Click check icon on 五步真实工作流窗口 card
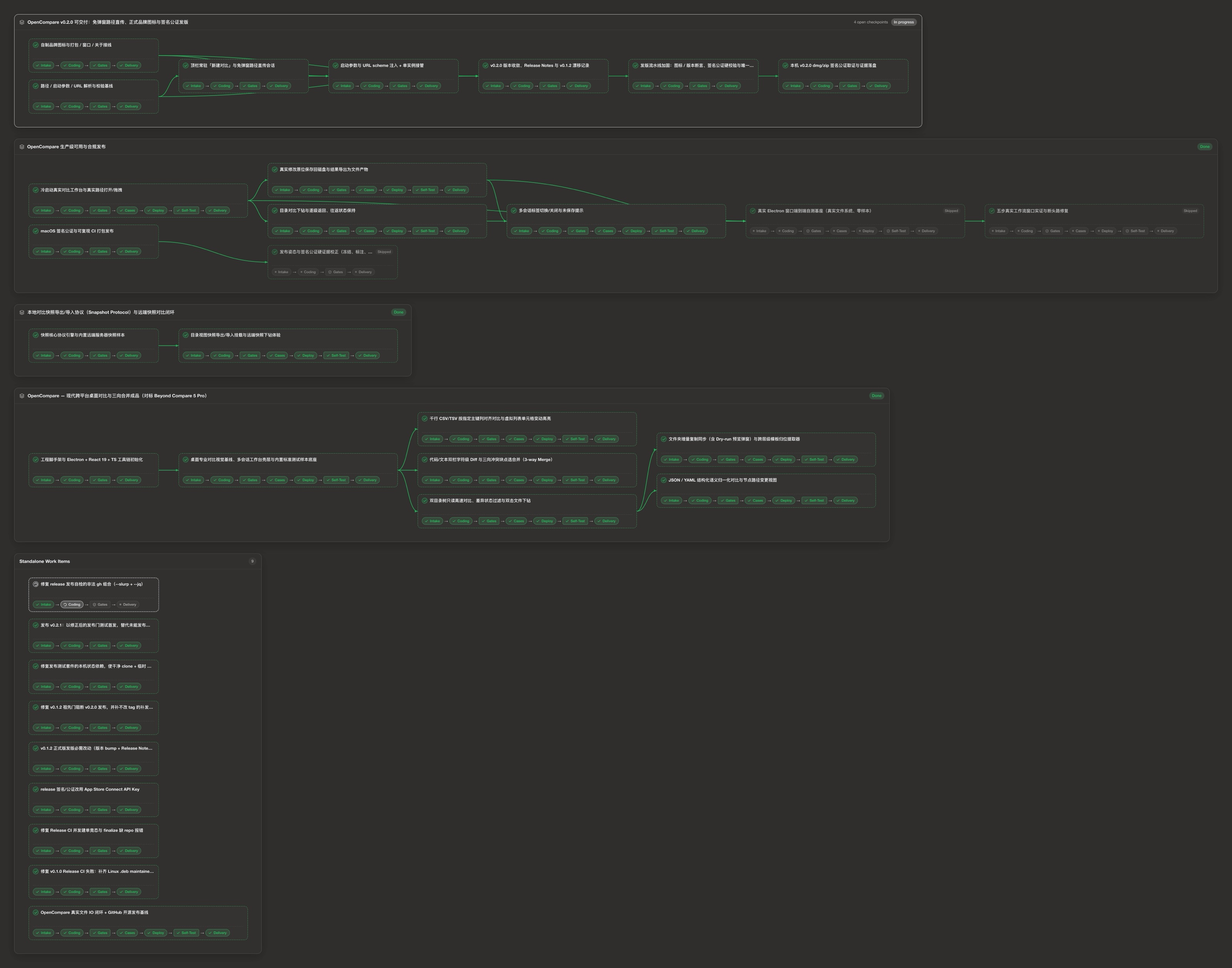 tap(992, 211)
